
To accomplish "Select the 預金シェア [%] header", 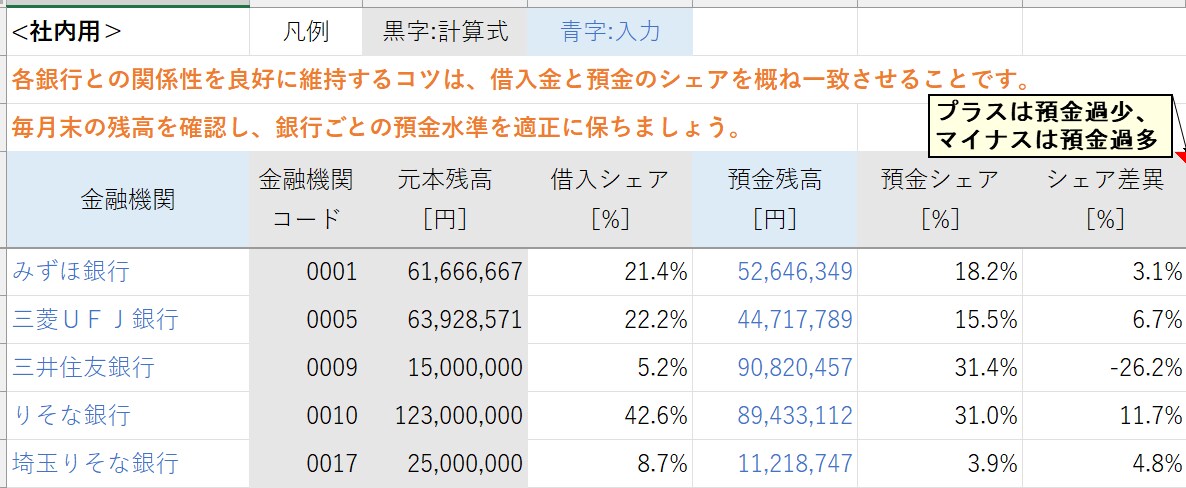I will click(x=939, y=199).
